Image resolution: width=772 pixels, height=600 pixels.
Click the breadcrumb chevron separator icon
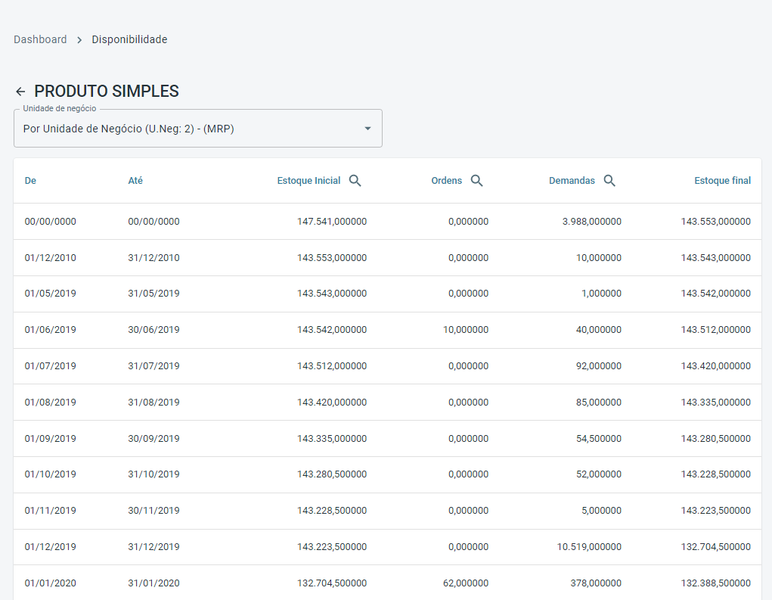pyautogui.click(x=79, y=40)
